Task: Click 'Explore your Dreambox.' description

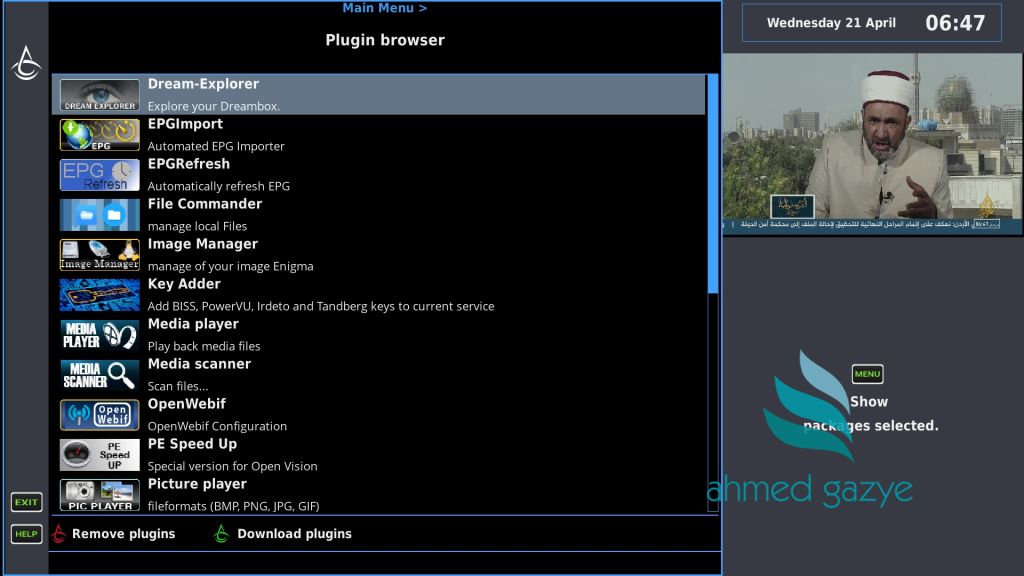Action: coord(214,106)
